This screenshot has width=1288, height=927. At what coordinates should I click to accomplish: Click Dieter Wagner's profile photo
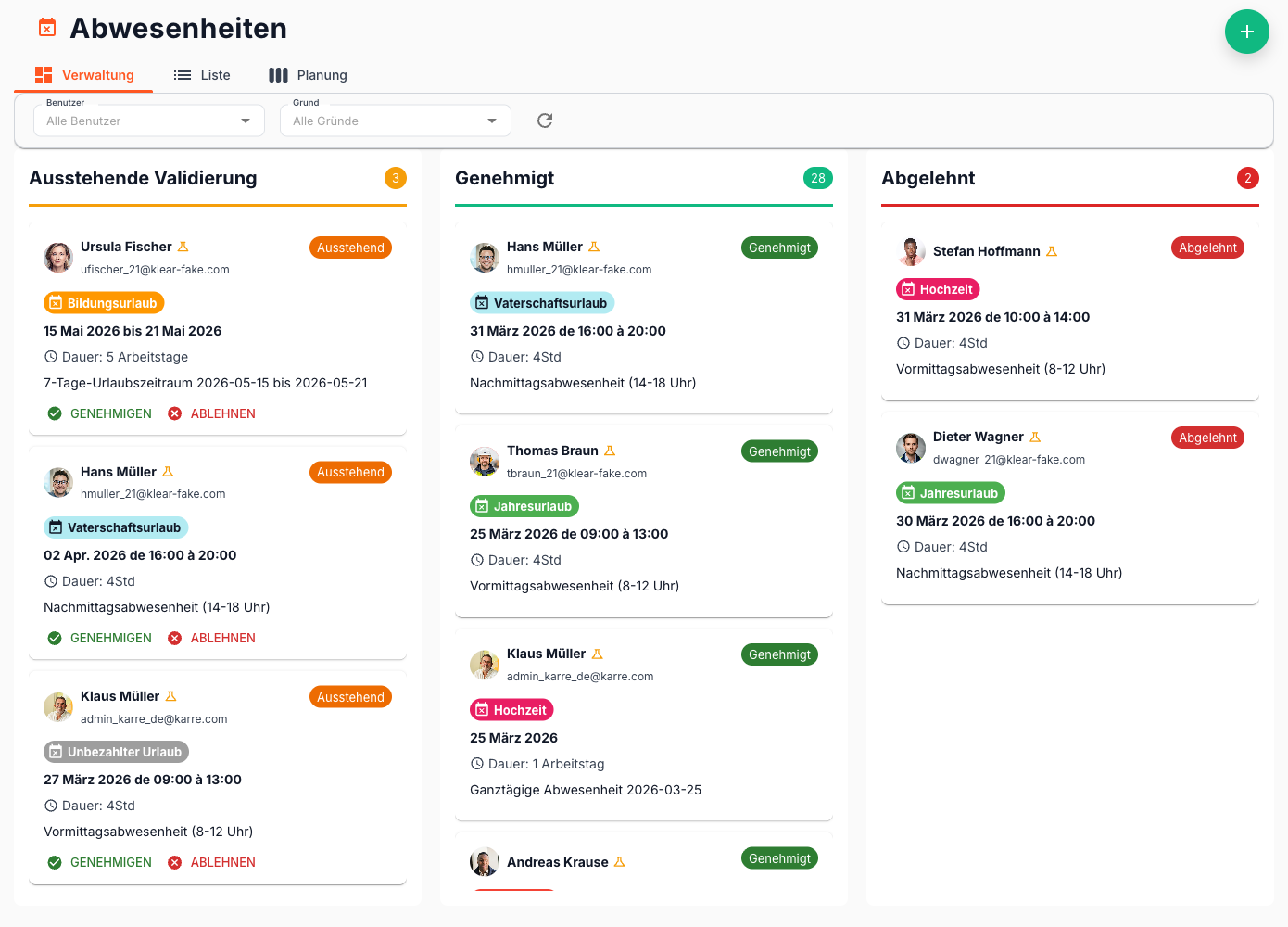pos(911,448)
